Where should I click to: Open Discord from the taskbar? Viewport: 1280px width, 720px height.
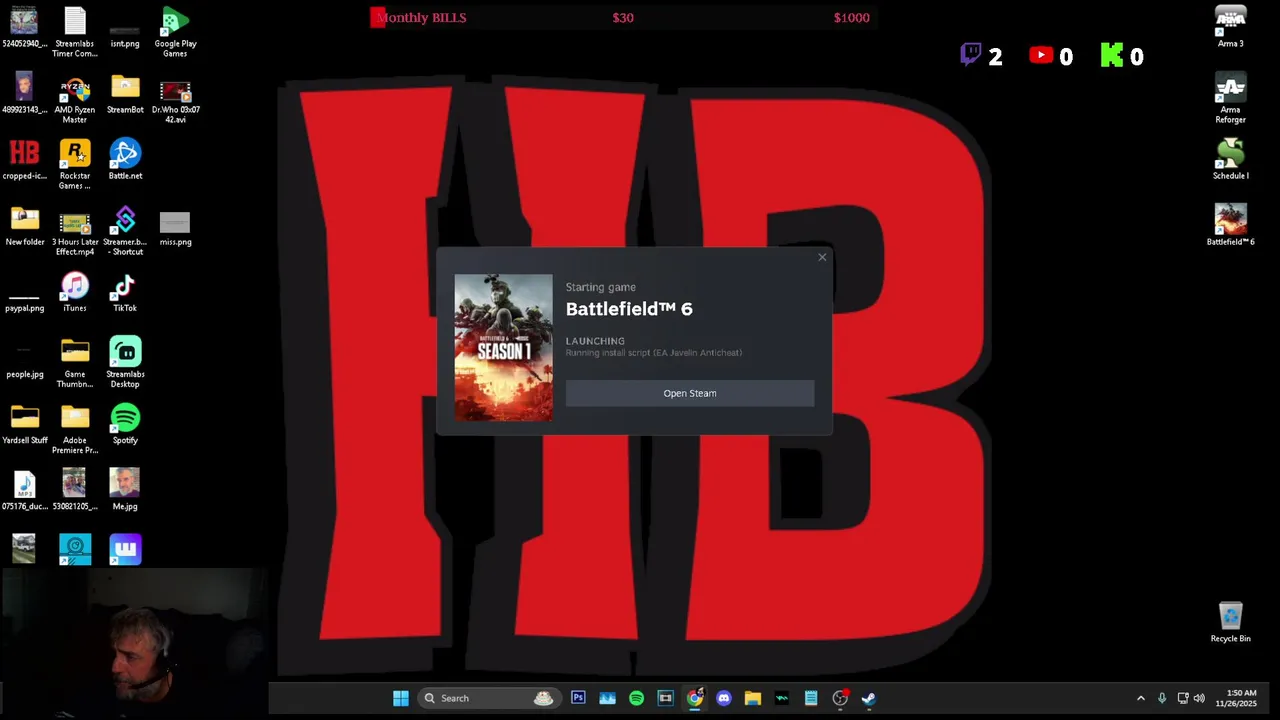point(724,698)
